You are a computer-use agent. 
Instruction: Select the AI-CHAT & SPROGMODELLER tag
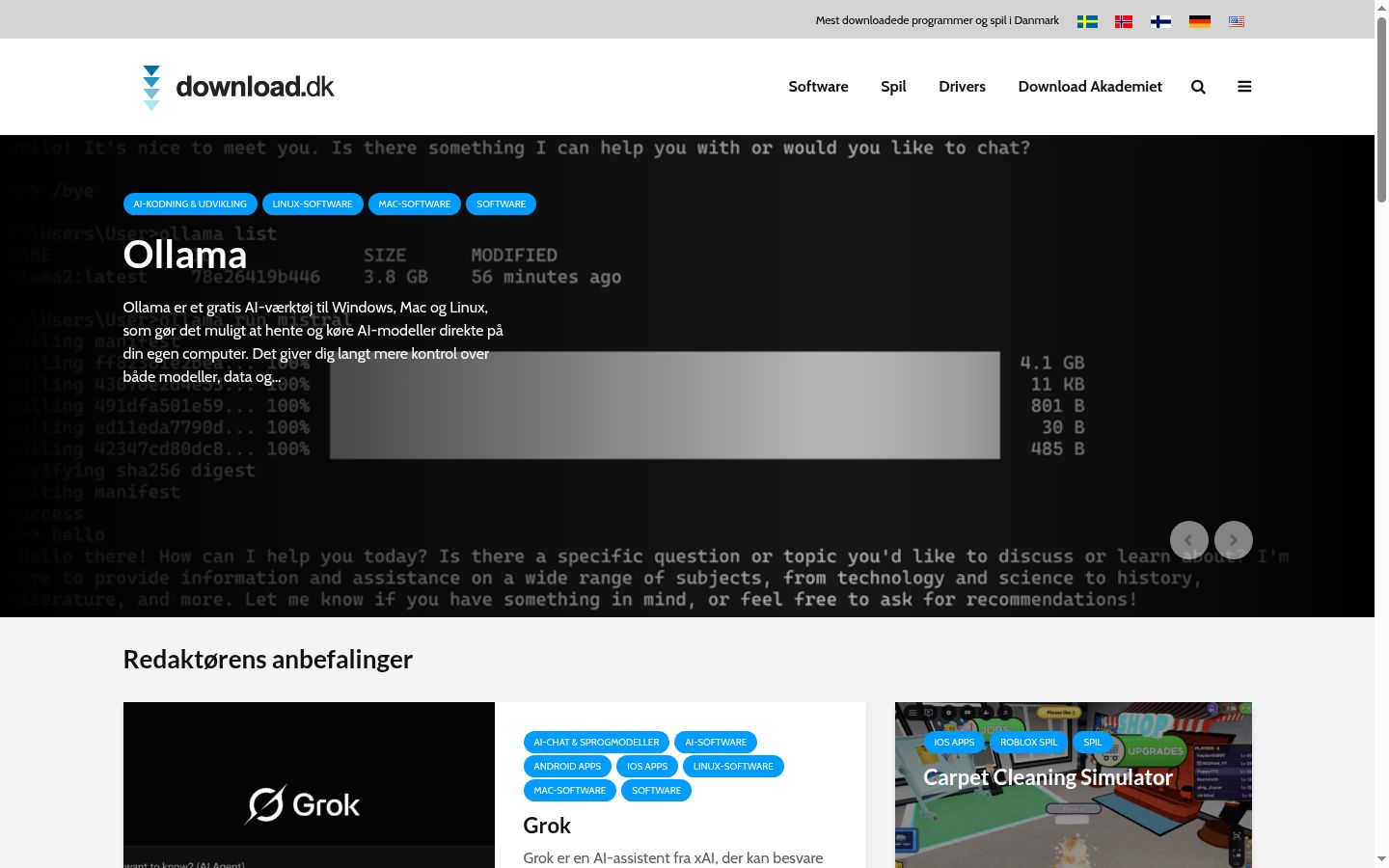(x=596, y=743)
